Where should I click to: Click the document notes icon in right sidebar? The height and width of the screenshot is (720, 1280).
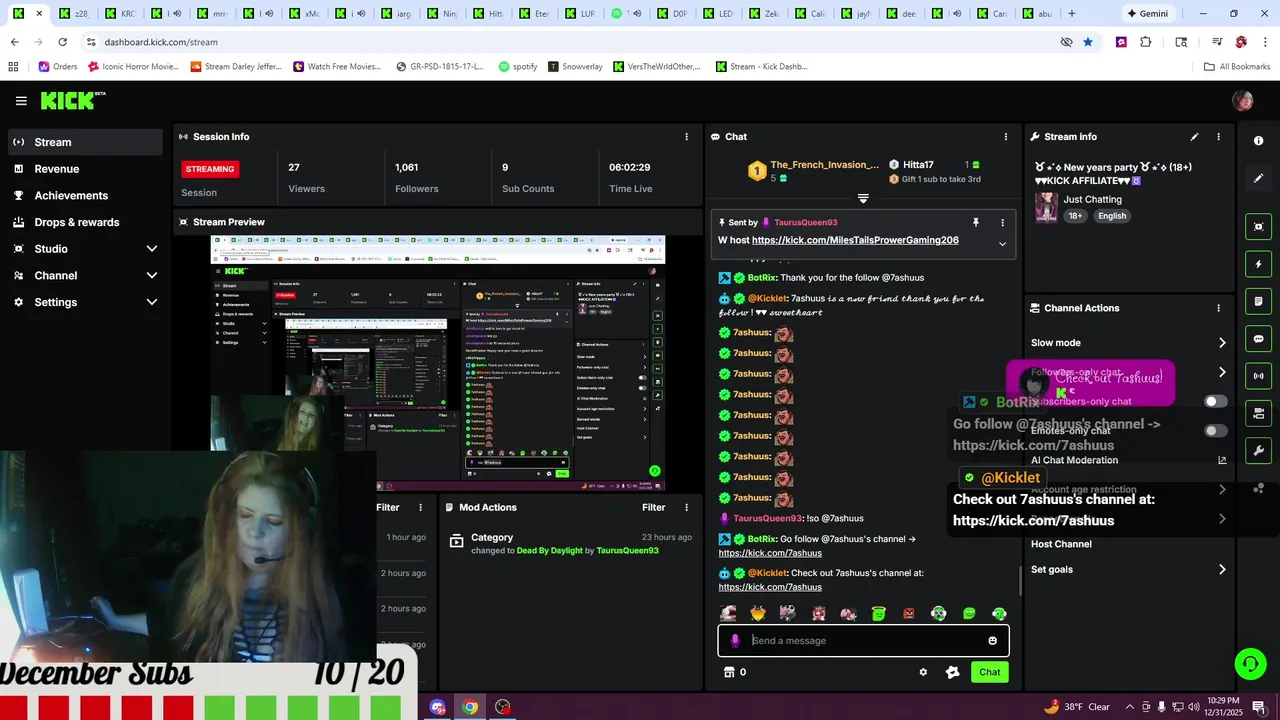pos(1259,301)
